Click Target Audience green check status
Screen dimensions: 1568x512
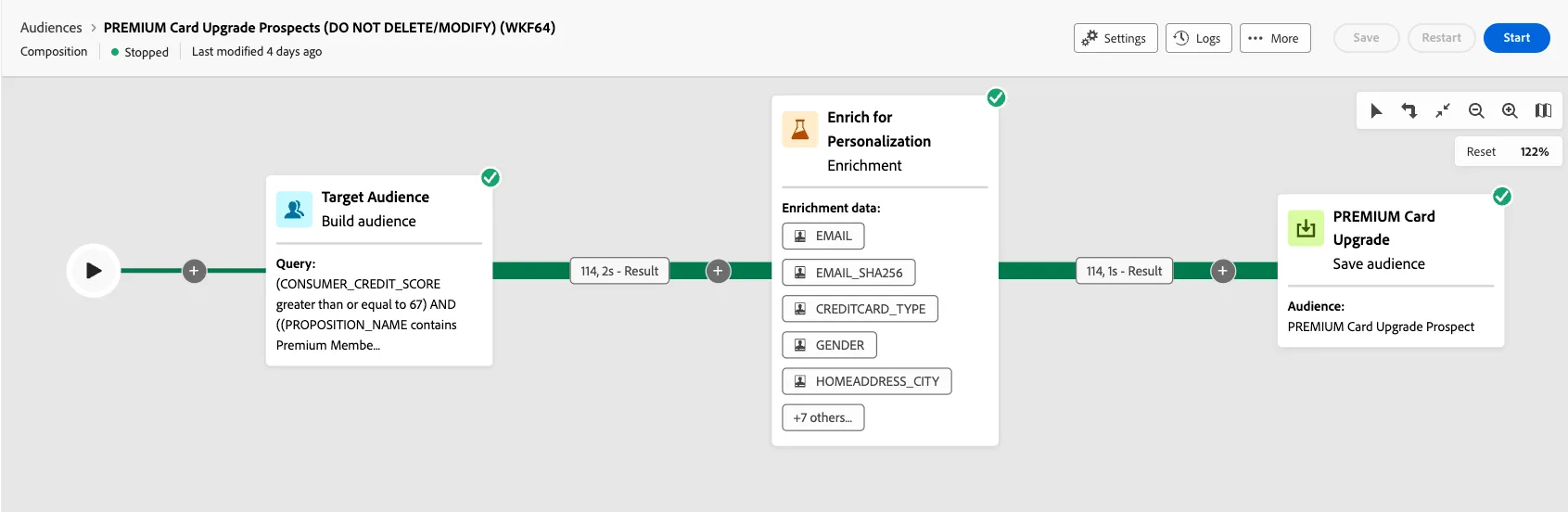pos(491,177)
